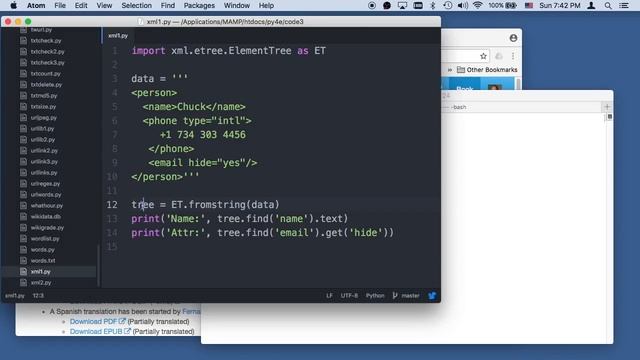Open the Apple menu
The width and height of the screenshot is (640, 360).
13,6
